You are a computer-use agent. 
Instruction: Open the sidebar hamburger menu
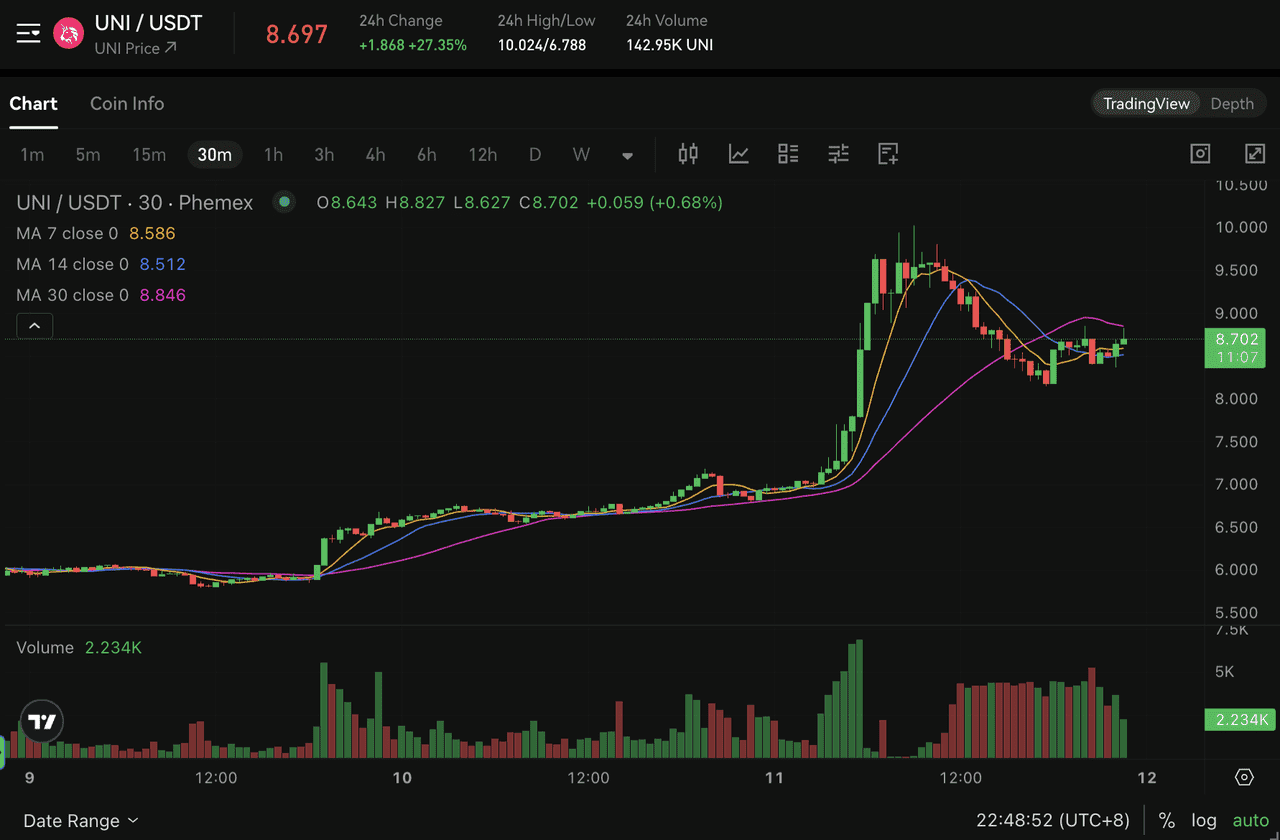[x=28, y=31]
